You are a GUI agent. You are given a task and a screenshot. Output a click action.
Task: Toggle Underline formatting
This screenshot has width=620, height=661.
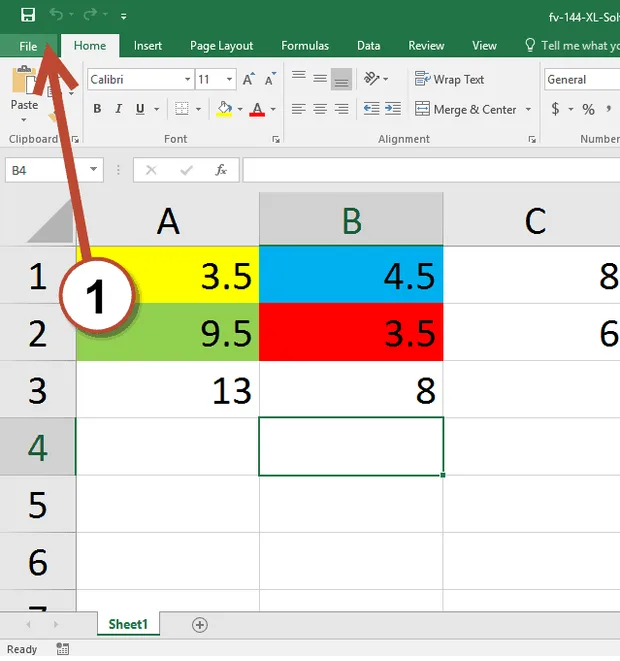tap(140, 109)
